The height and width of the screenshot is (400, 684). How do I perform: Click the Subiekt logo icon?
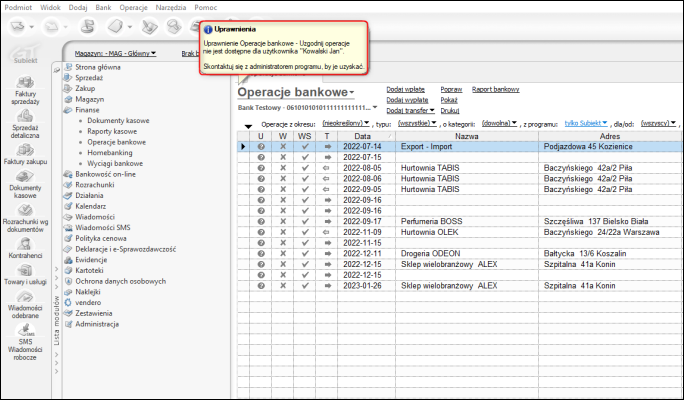25,54
